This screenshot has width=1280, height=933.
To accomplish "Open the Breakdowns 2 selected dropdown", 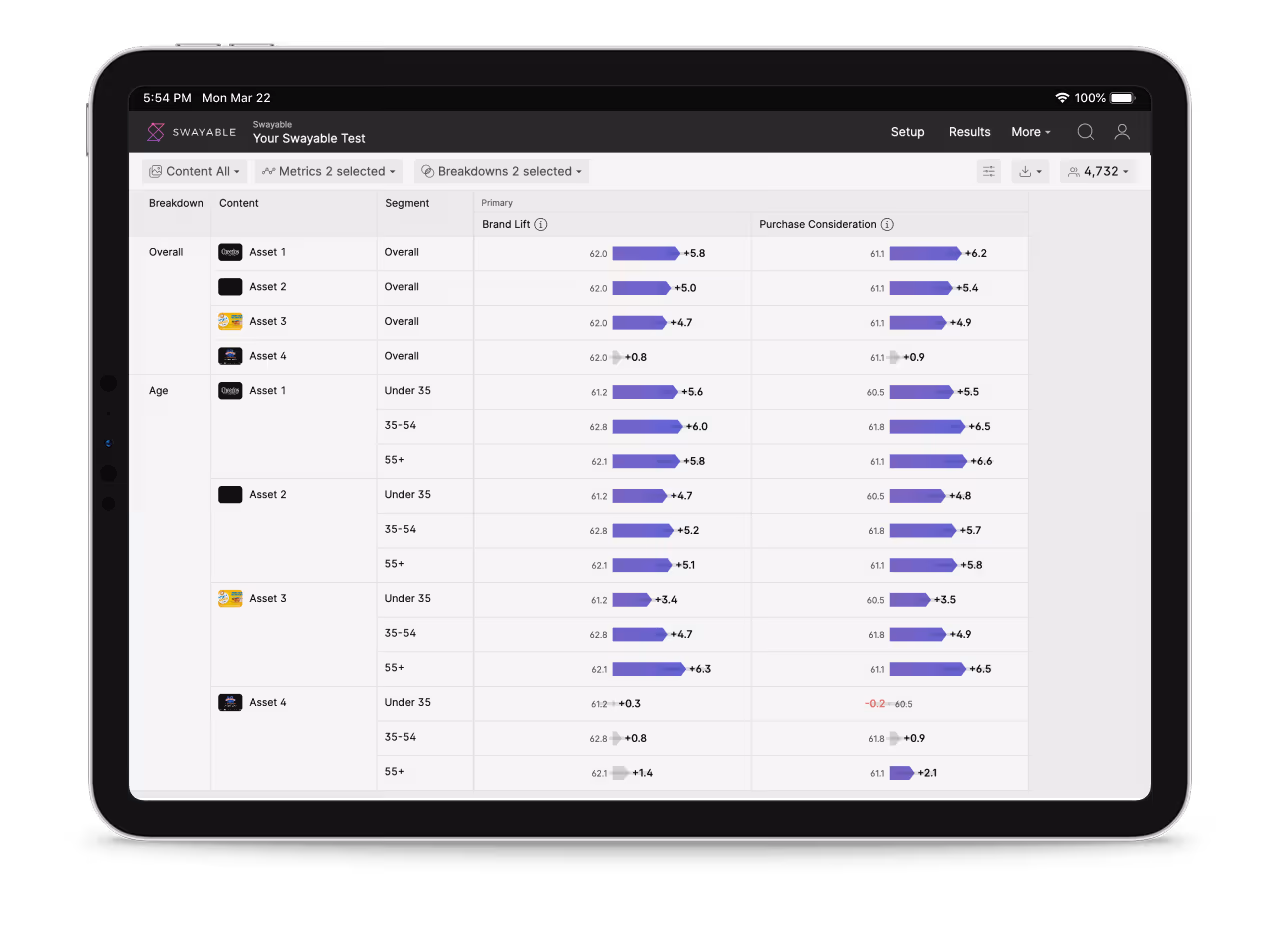I will 502,172.
